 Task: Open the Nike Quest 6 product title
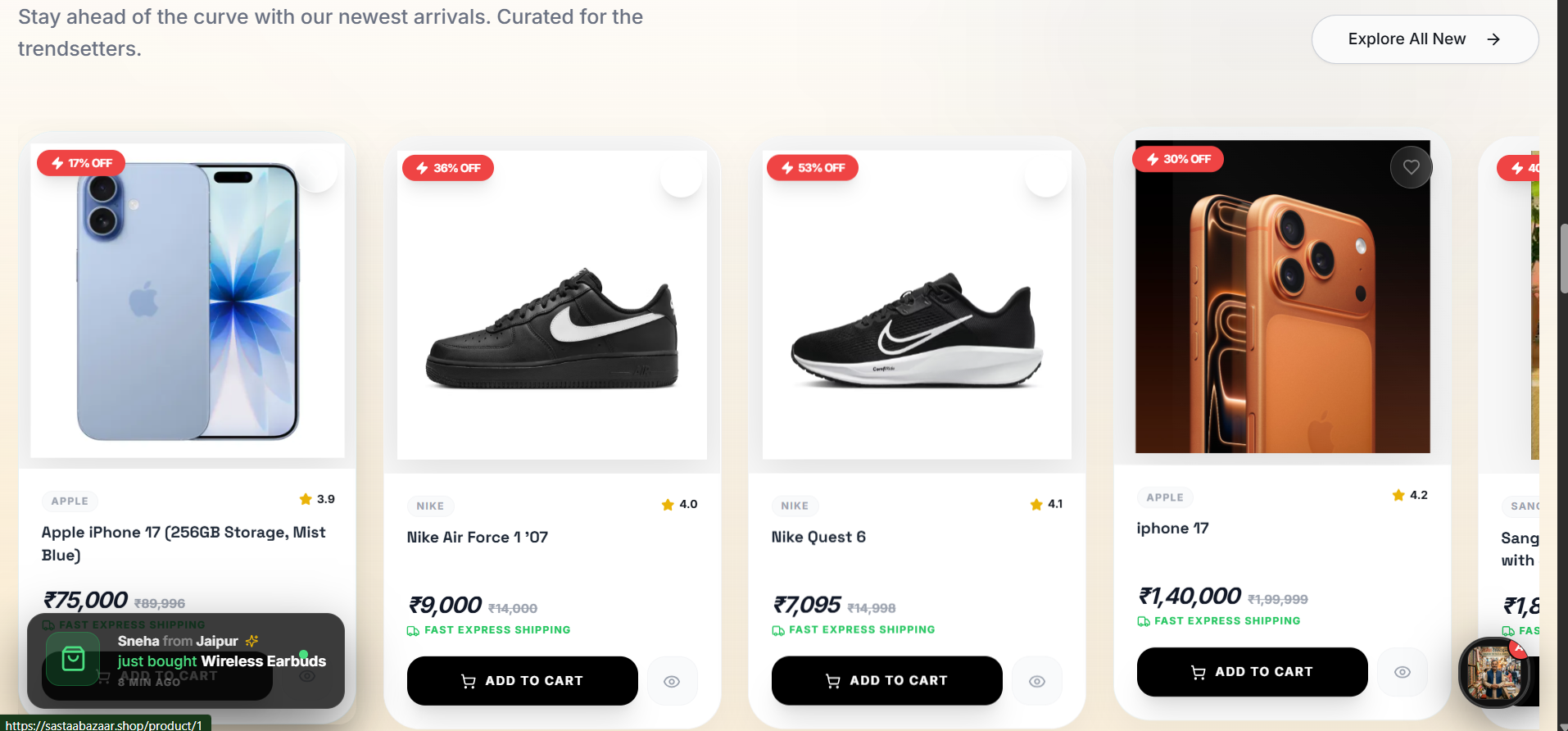tap(818, 538)
